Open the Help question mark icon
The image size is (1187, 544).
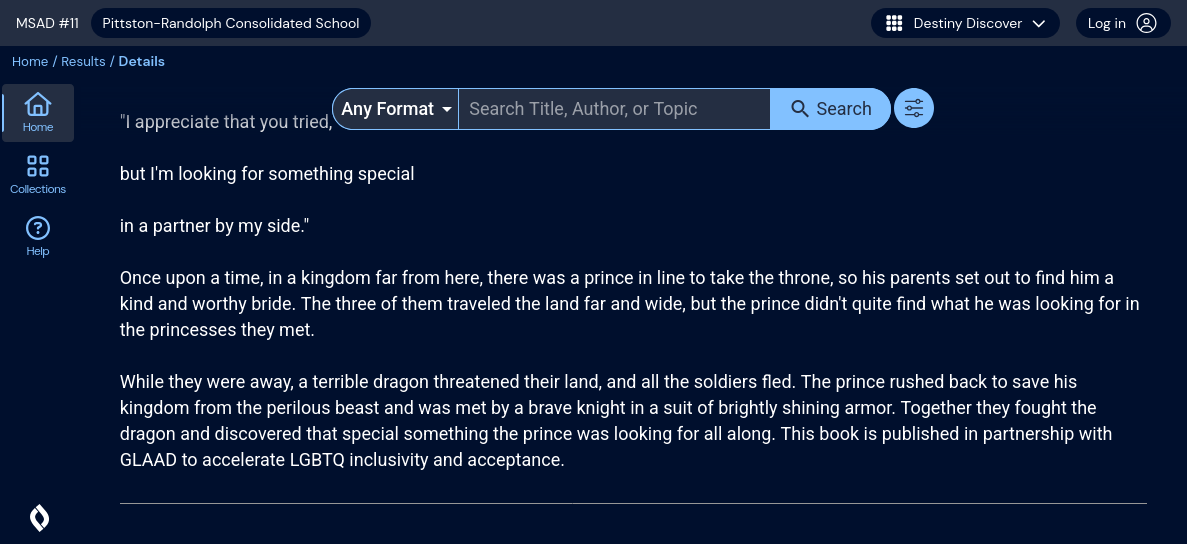click(38, 228)
